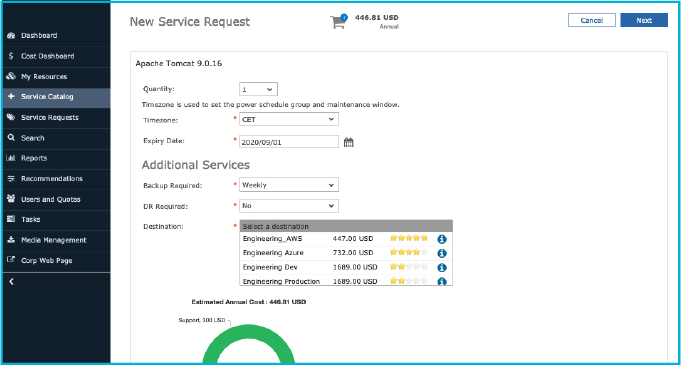Open the Quantity dropdown
This screenshot has width=681, height=365.
[x=258, y=89]
